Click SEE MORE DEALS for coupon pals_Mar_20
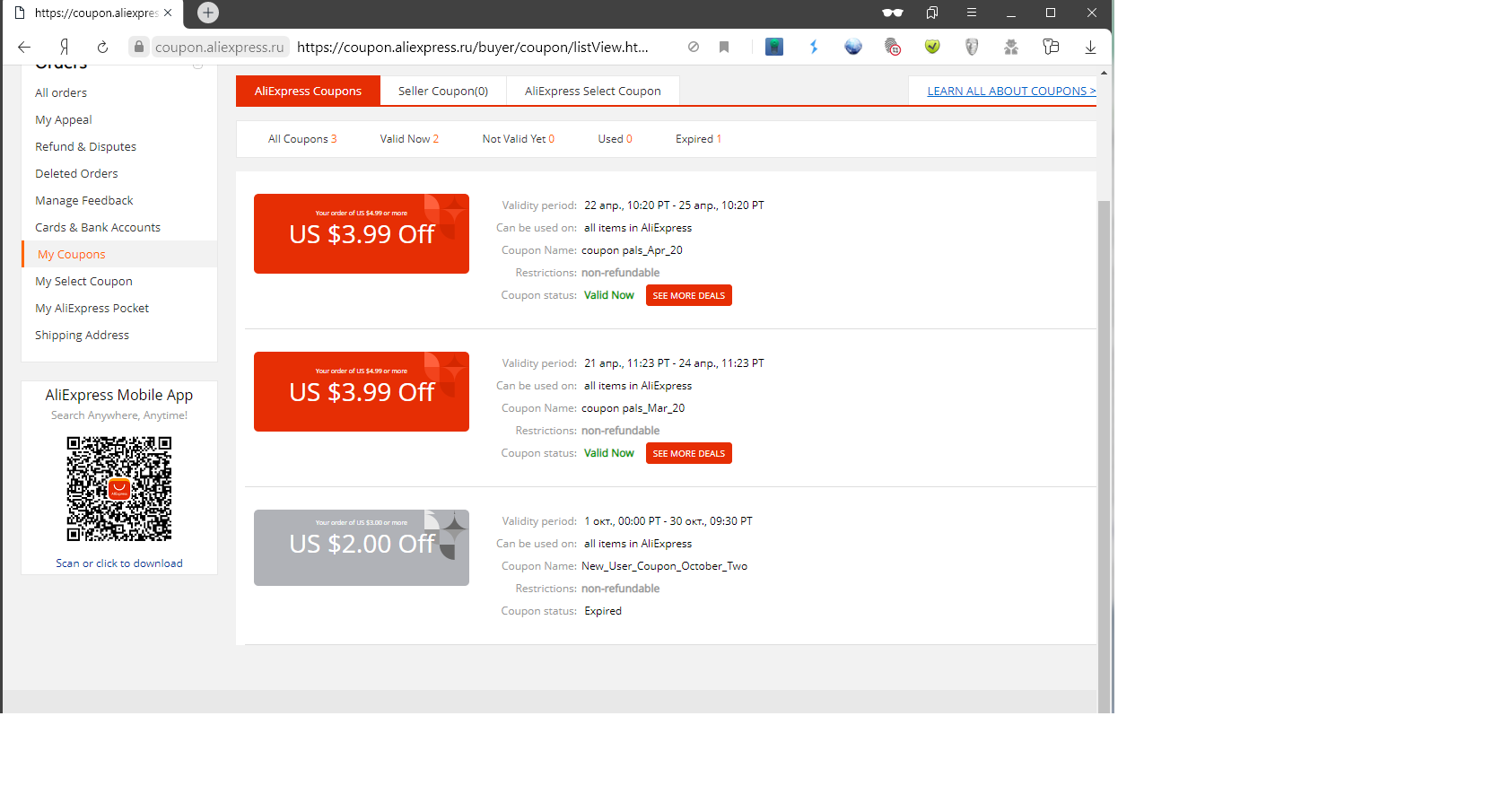Image resolution: width=1502 pixels, height=812 pixels. [x=689, y=453]
